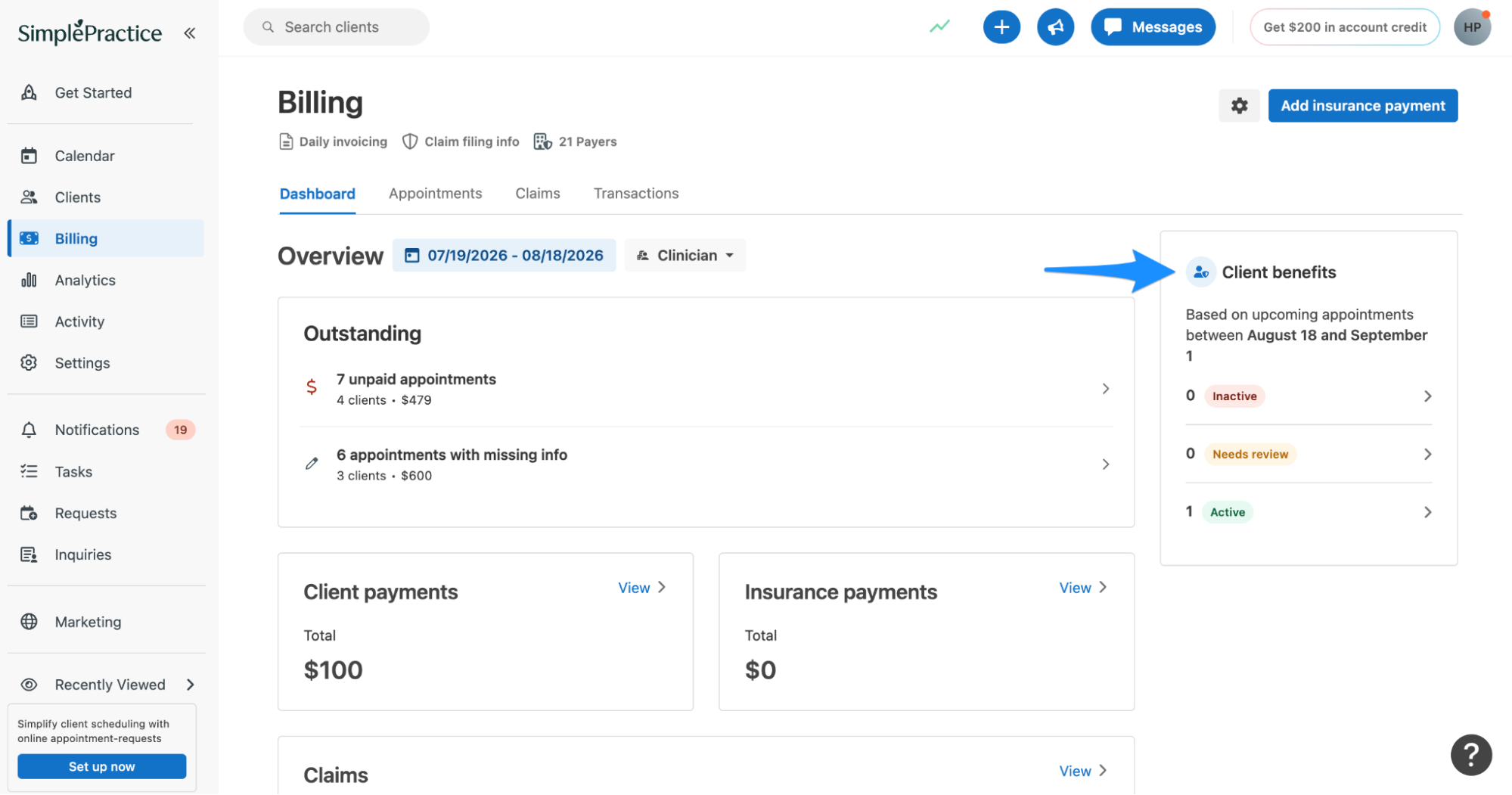The height and width of the screenshot is (795, 1512).
Task: Click the SimplePractice logo
Action: pyautogui.click(x=89, y=32)
